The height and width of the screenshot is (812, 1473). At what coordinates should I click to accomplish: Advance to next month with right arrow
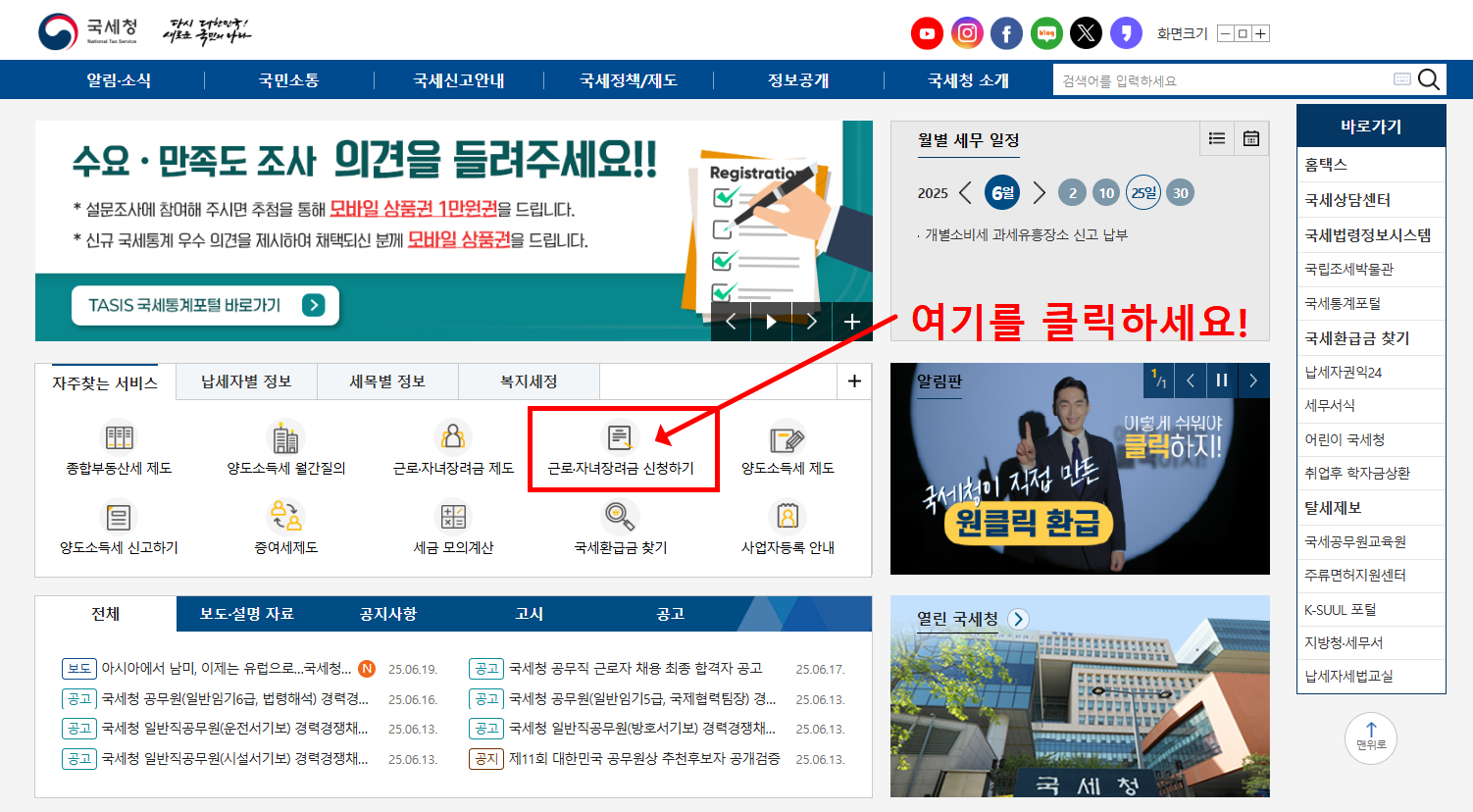[1040, 192]
